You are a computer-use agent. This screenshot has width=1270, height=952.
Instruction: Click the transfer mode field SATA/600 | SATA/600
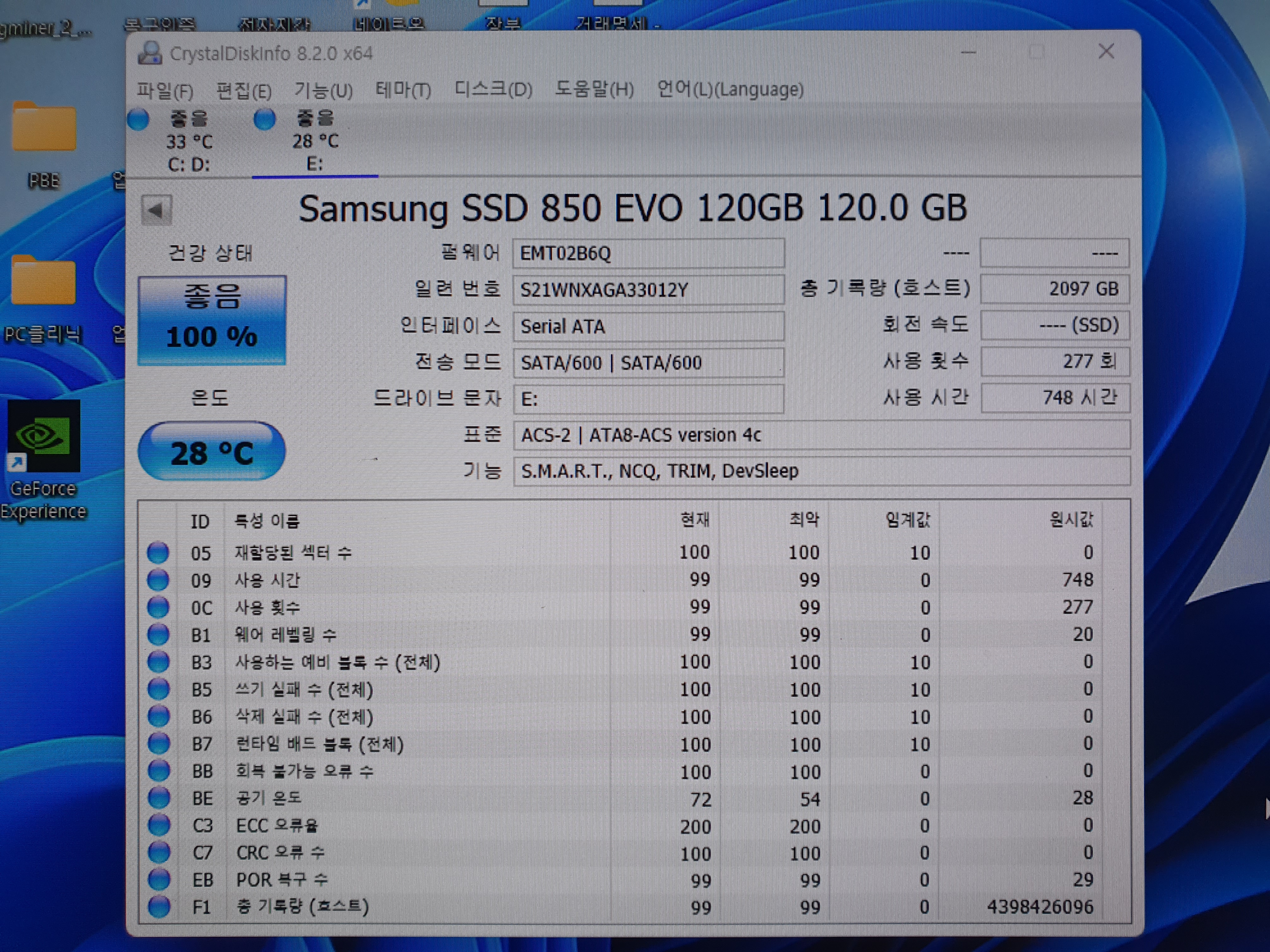[648, 363]
